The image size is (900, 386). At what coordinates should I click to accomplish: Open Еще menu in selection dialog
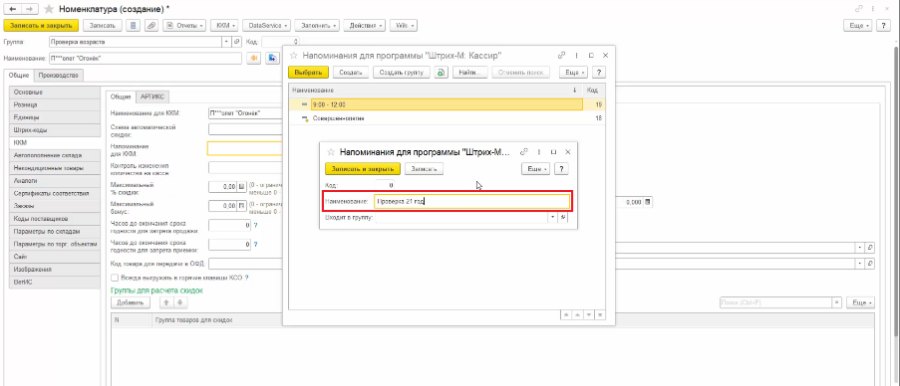tap(573, 72)
